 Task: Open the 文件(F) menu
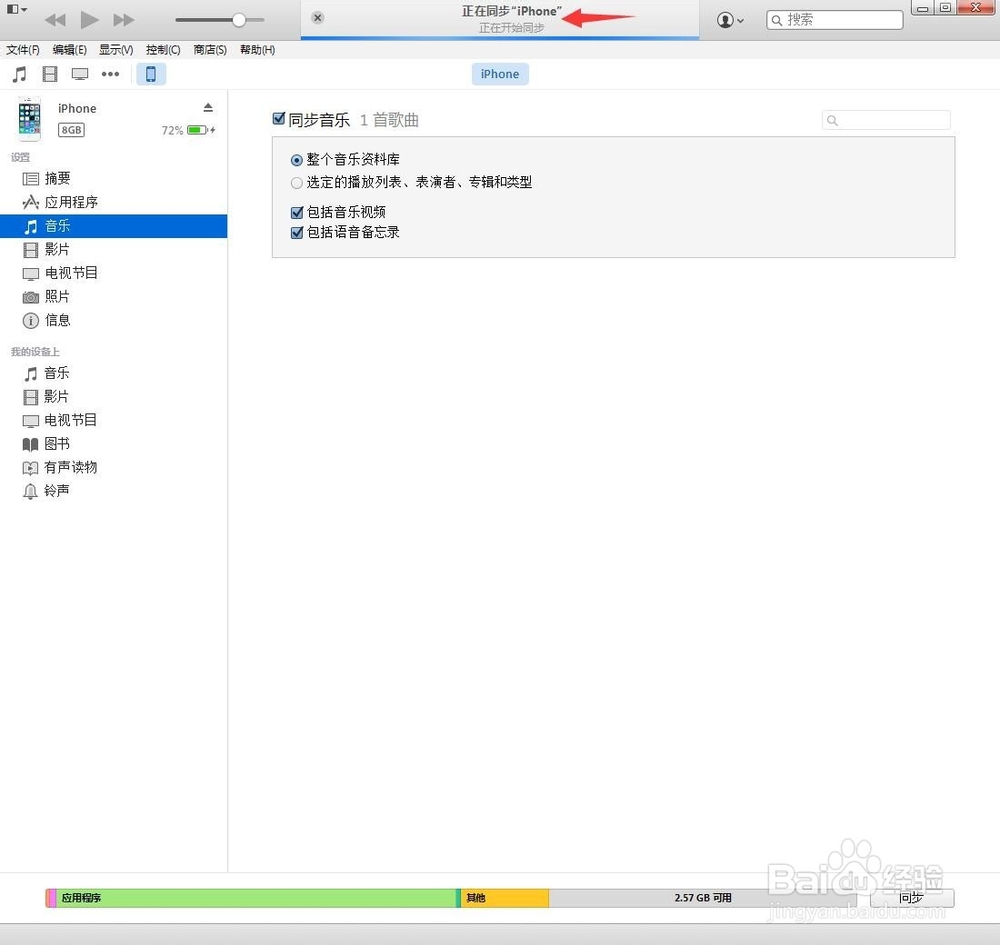[x=23, y=50]
